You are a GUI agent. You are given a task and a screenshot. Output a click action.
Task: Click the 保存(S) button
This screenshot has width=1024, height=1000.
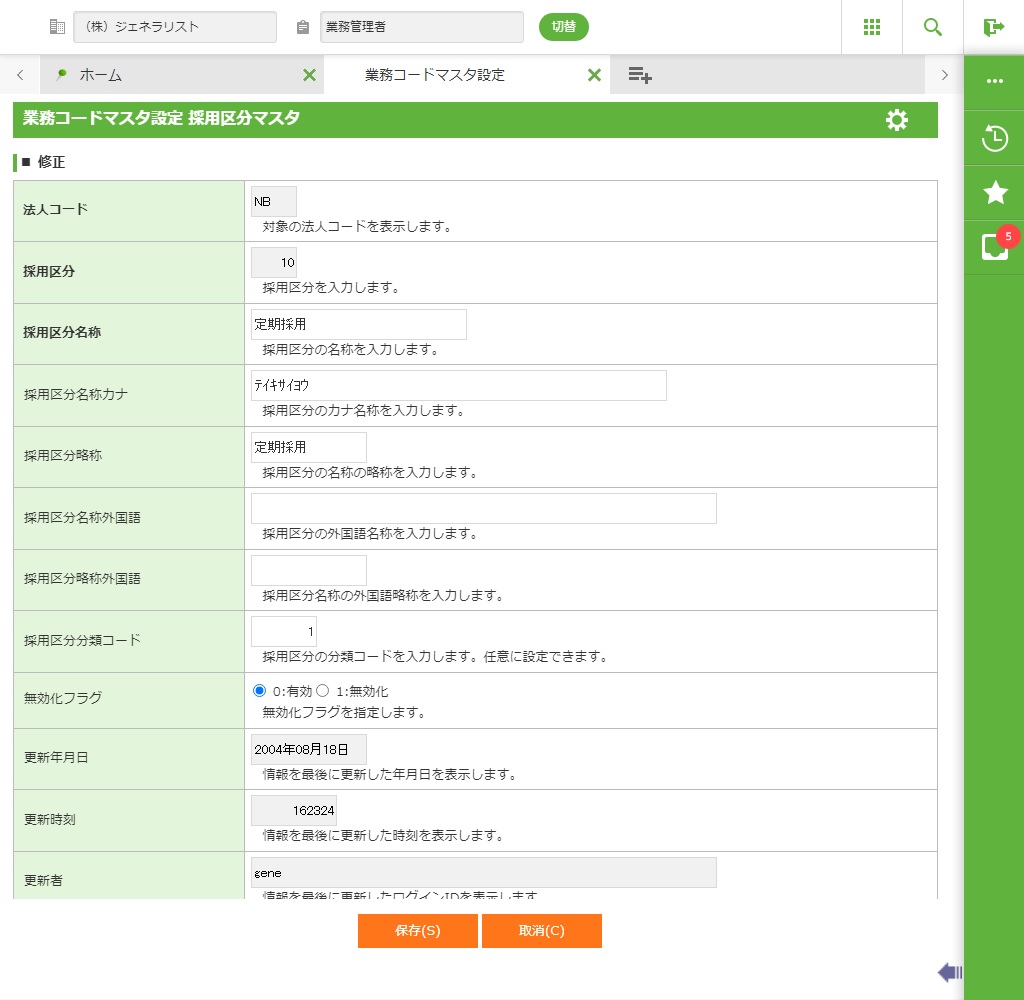(x=417, y=931)
